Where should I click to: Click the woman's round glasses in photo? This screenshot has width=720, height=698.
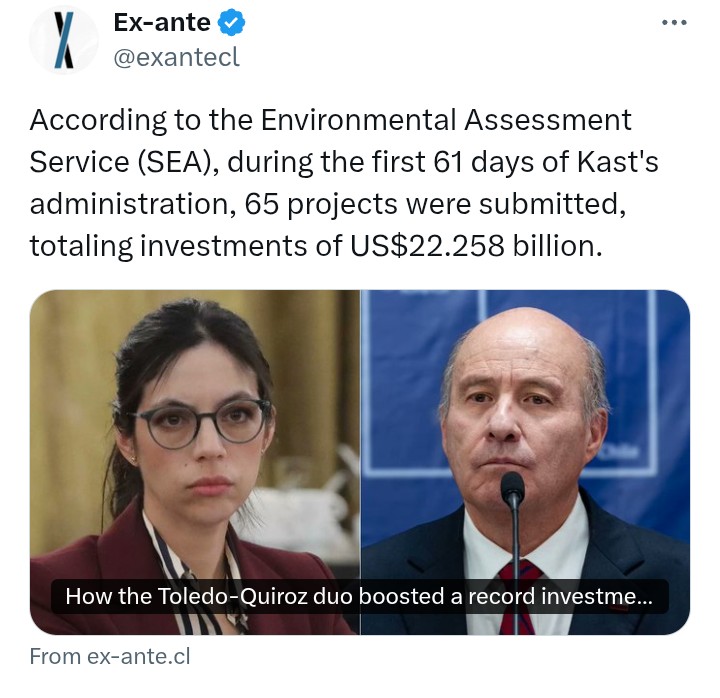click(201, 422)
